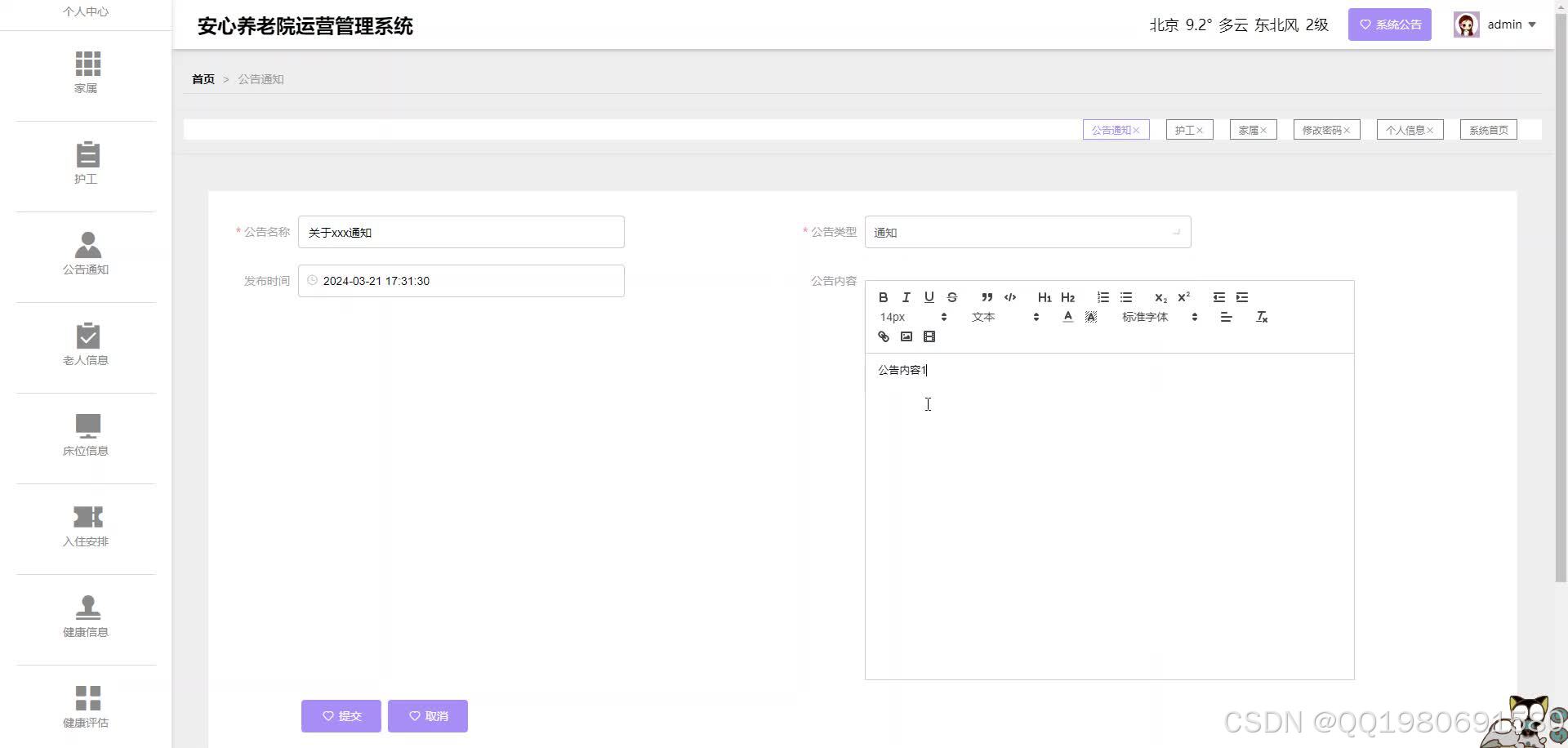Insert a hyperlink
The height and width of the screenshot is (748, 1568).
point(883,336)
